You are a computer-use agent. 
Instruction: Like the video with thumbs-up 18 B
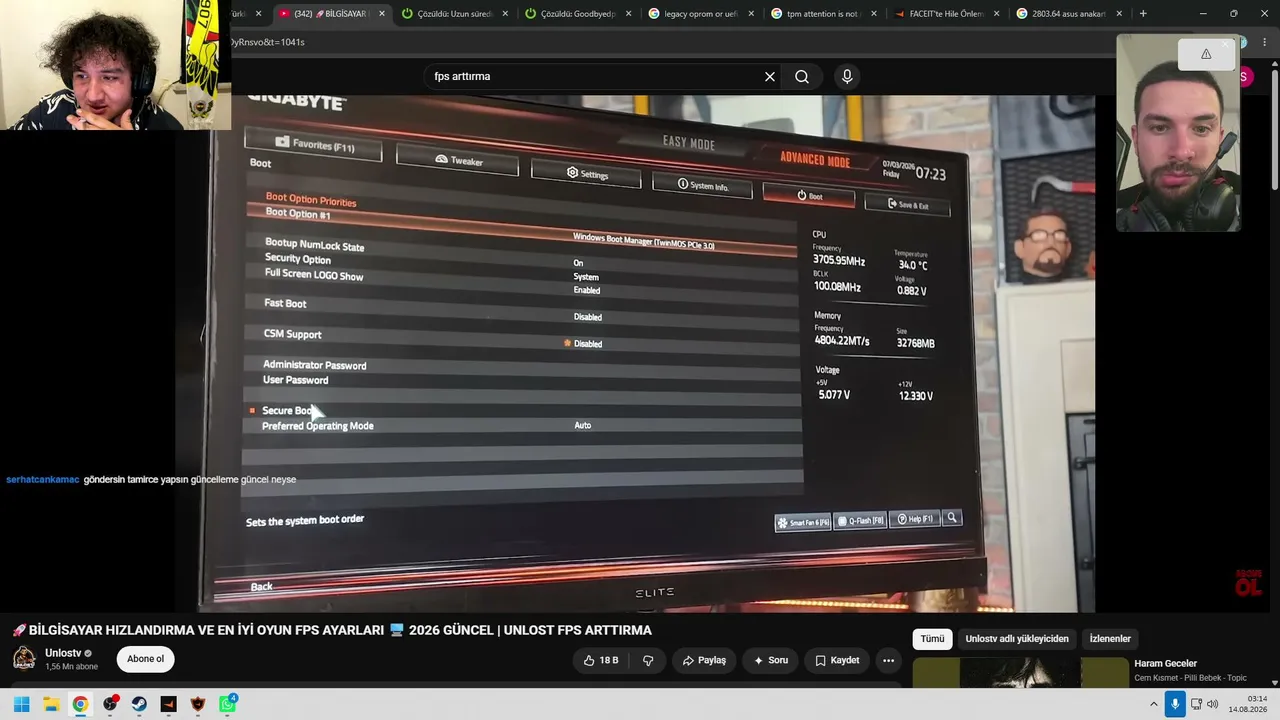pyautogui.click(x=601, y=660)
